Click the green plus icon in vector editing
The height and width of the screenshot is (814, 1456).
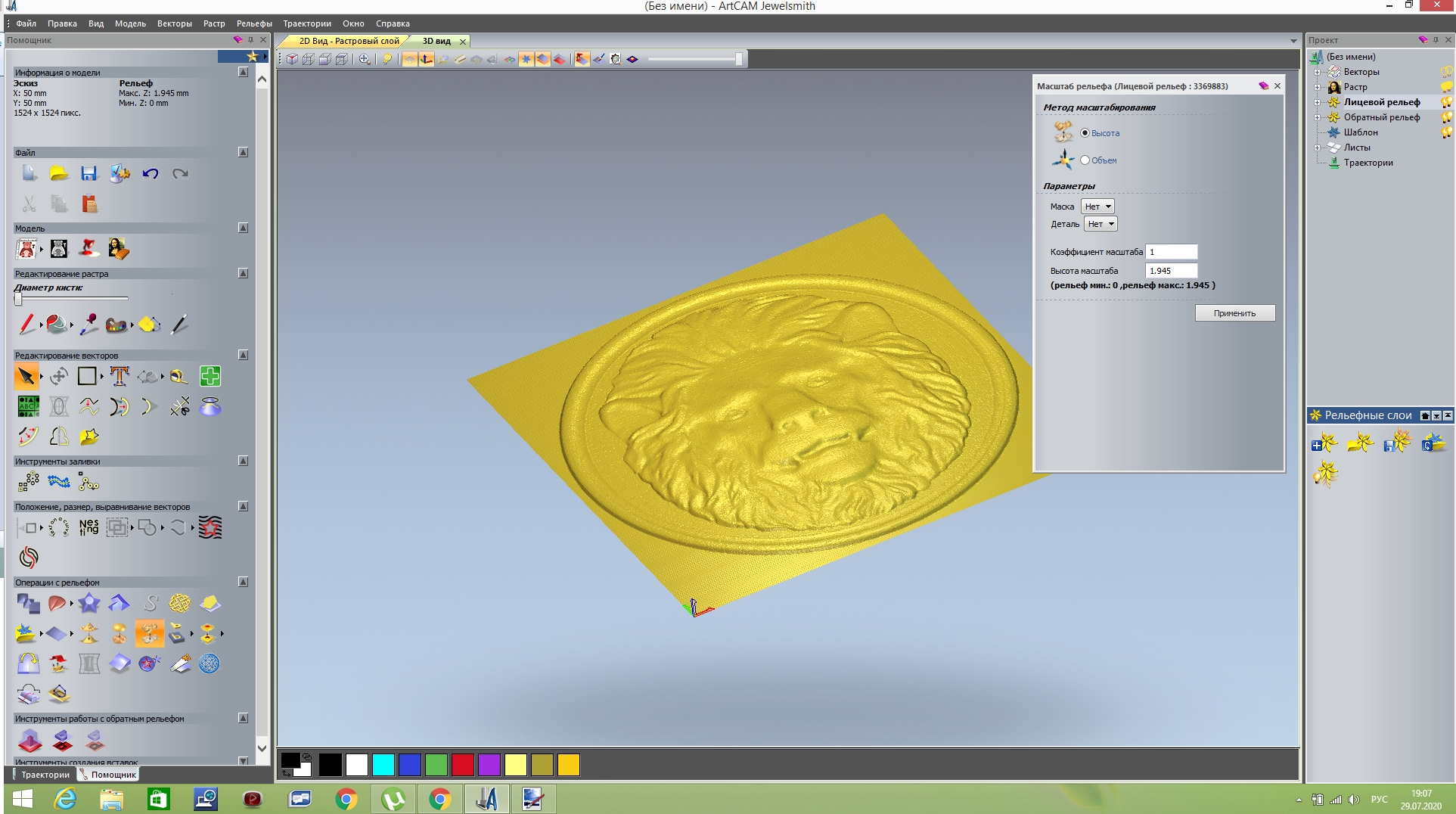click(x=210, y=376)
